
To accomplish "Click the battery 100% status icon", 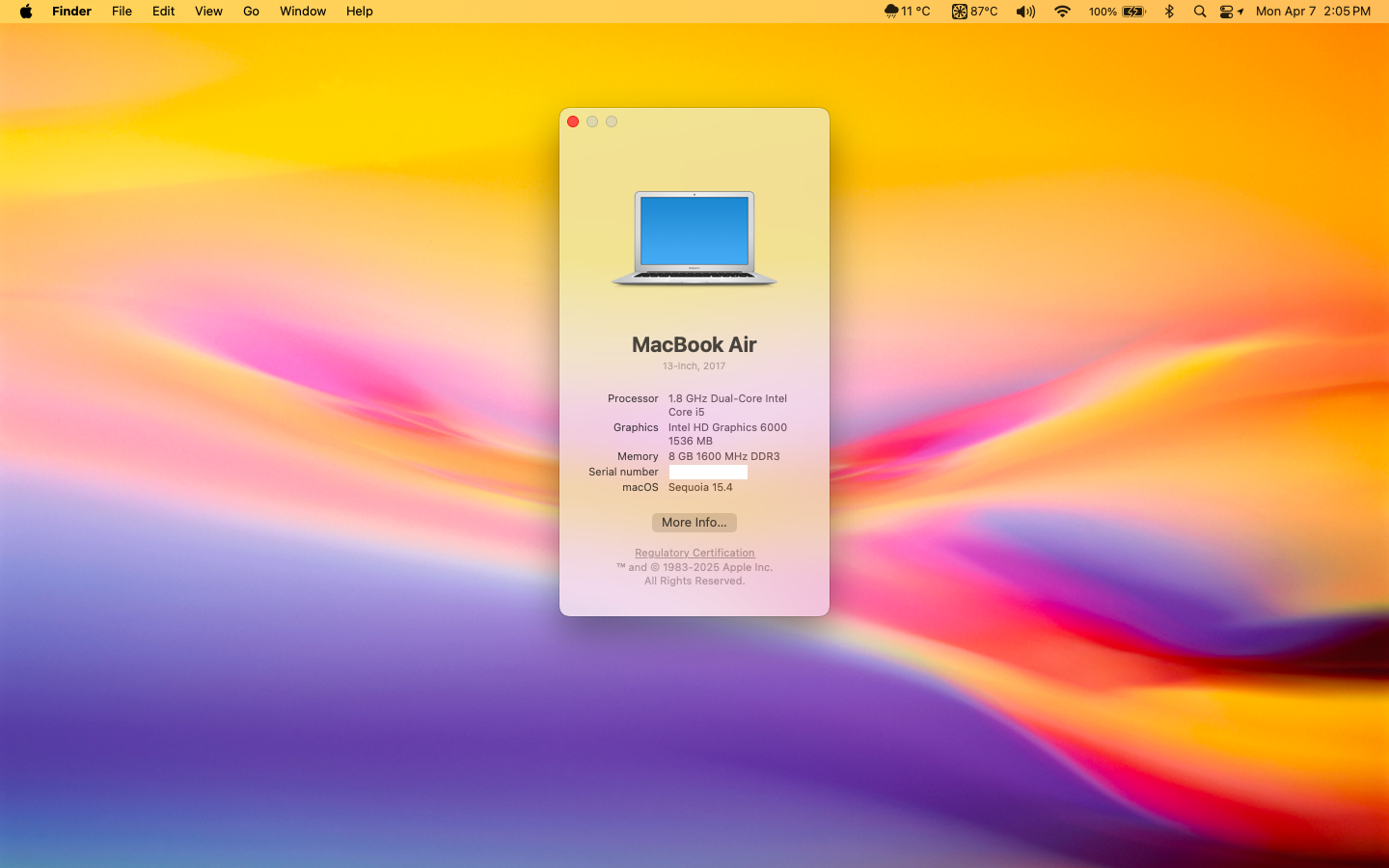I will point(1117,12).
